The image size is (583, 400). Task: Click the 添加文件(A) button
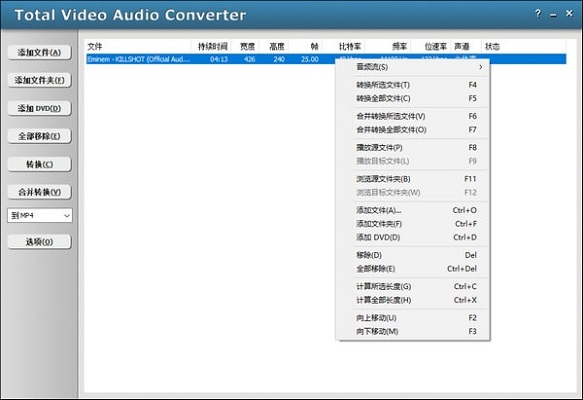click(39, 52)
